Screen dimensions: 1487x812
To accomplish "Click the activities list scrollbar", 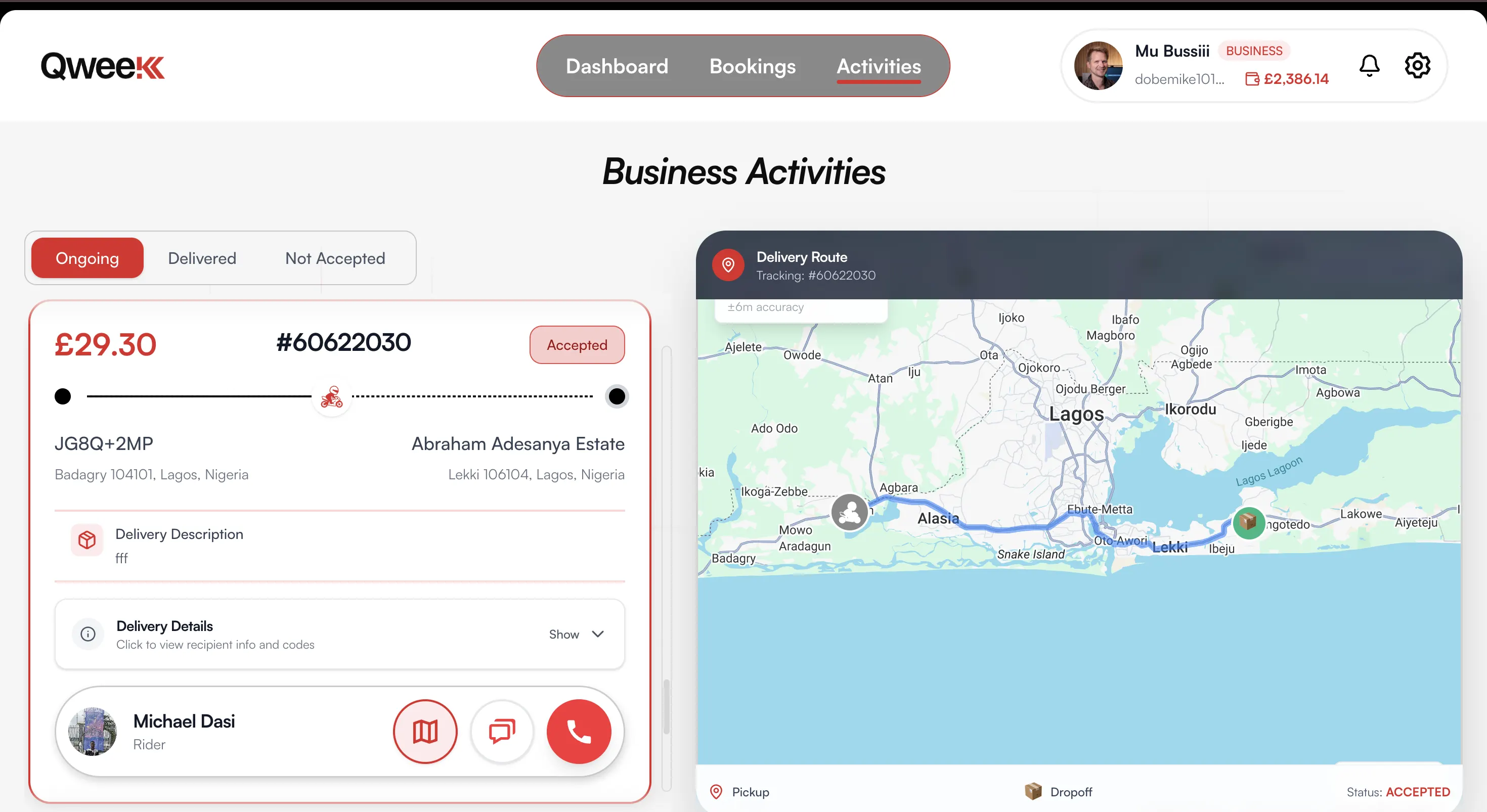I will [x=666, y=707].
